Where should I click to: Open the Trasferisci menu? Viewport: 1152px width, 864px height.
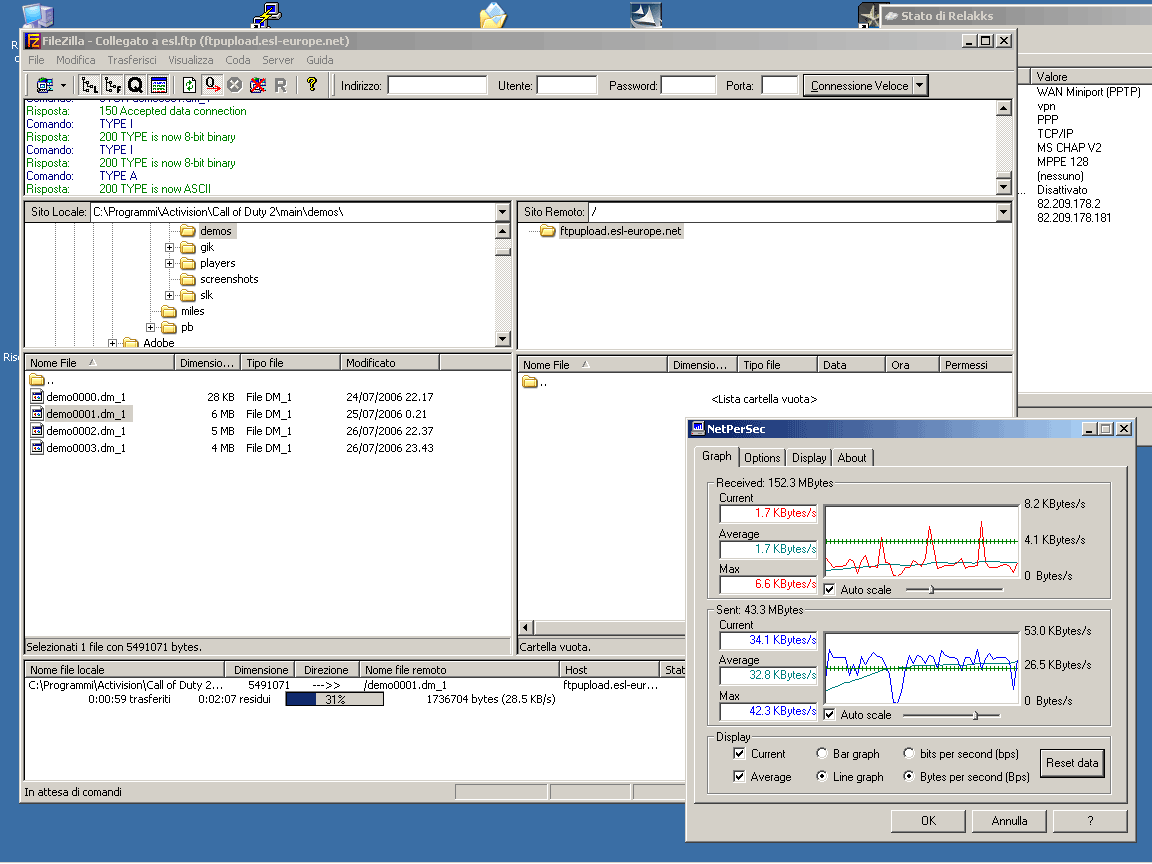pos(131,60)
